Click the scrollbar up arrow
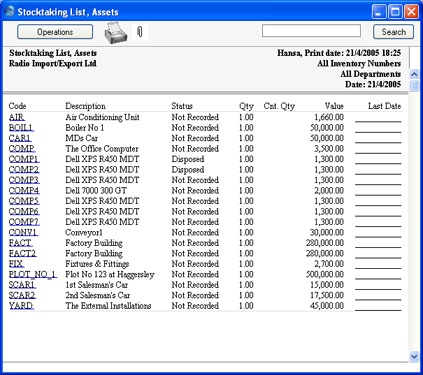423x375 pixels. [414, 74]
